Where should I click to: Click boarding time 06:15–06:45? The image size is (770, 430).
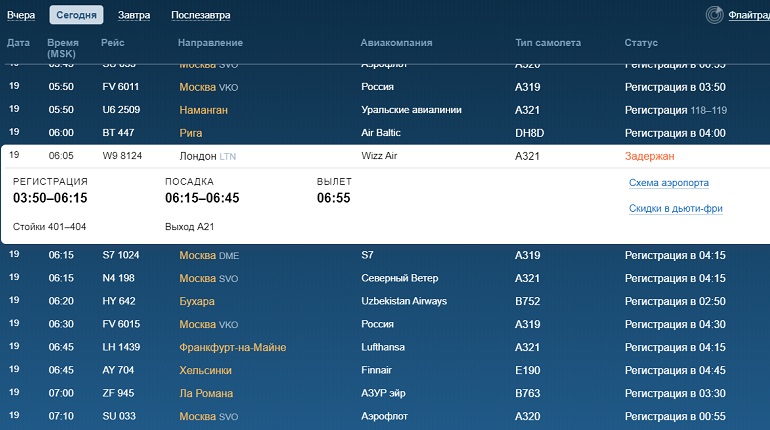click(x=202, y=198)
